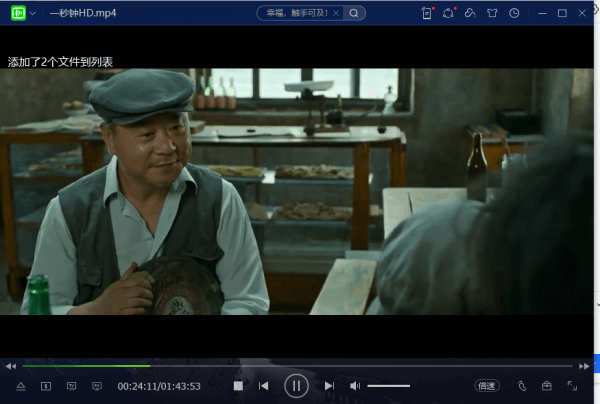Open the skin (shirt) icon
This screenshot has width=600, height=404.
coord(492,13)
